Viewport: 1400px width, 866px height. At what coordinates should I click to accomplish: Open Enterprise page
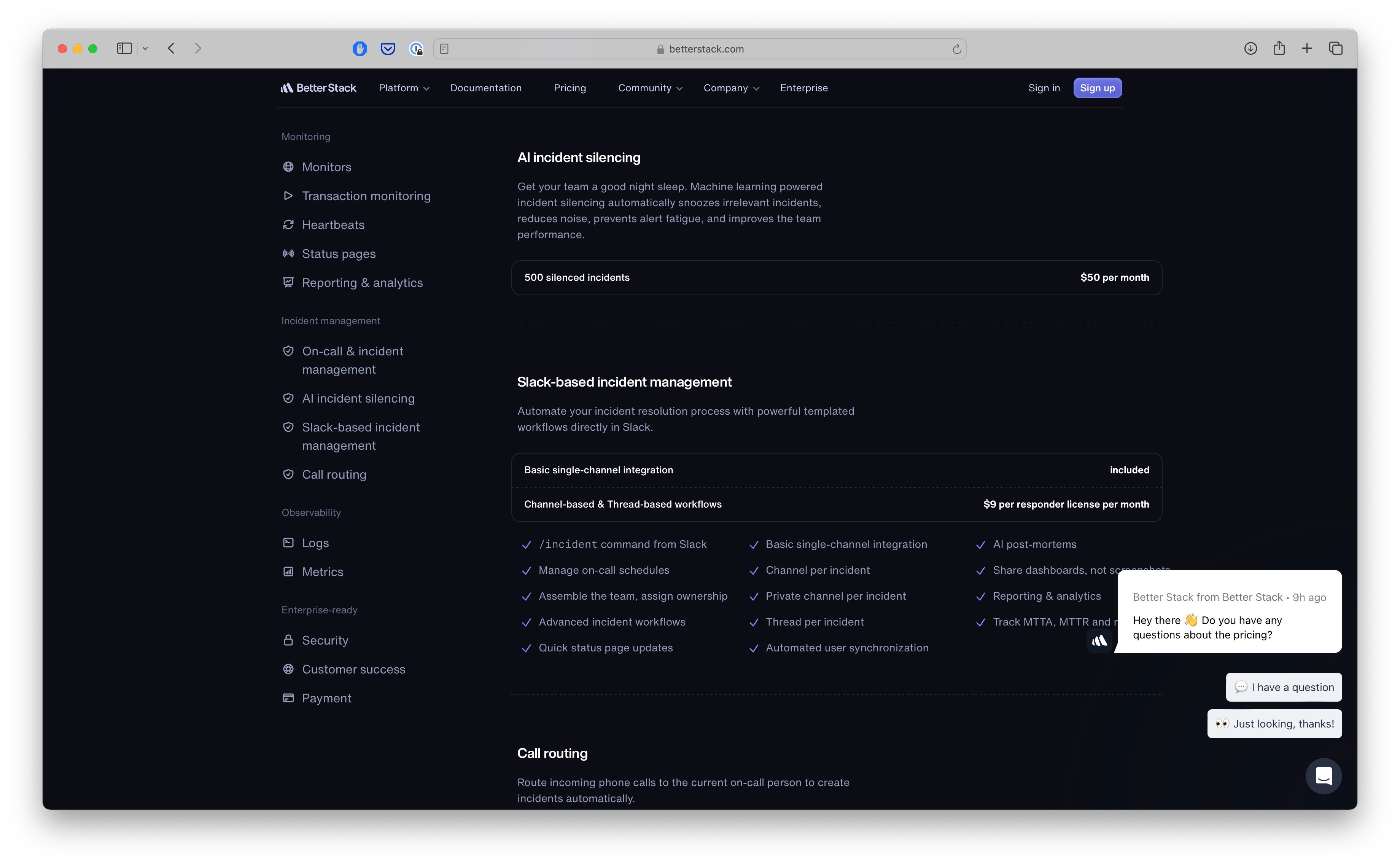coord(803,88)
